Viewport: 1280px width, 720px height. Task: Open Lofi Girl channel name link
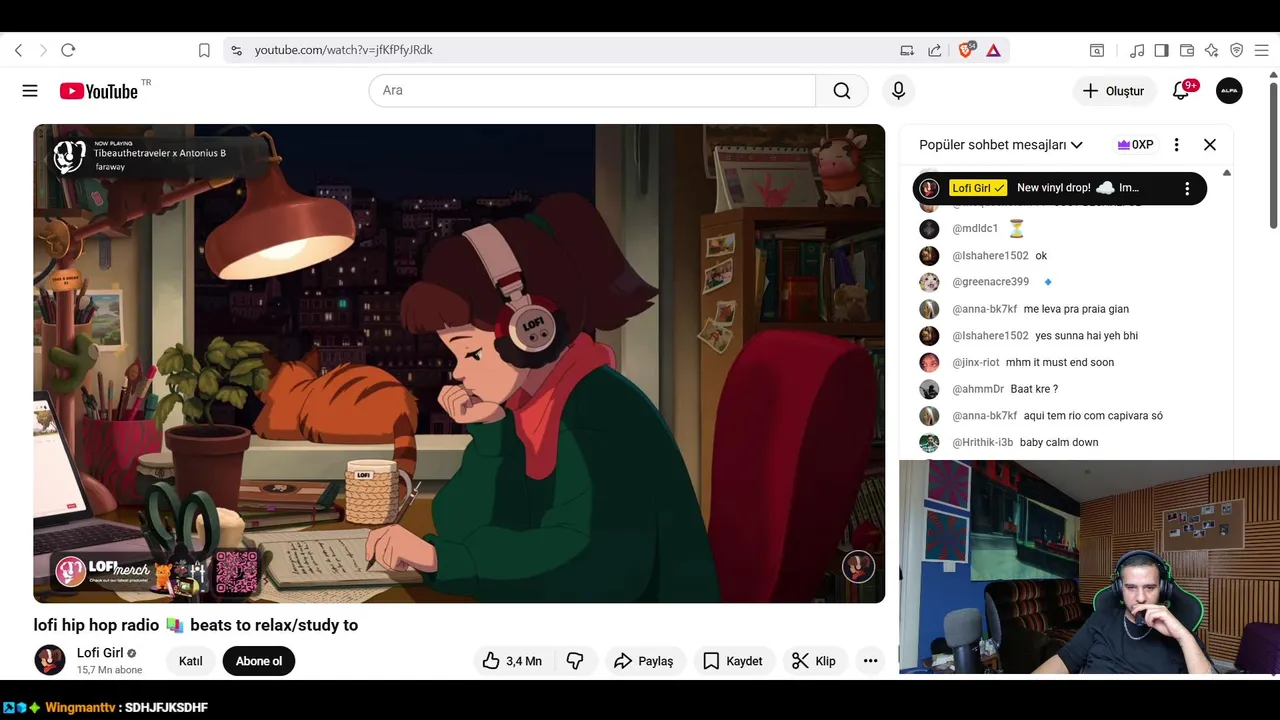point(100,653)
